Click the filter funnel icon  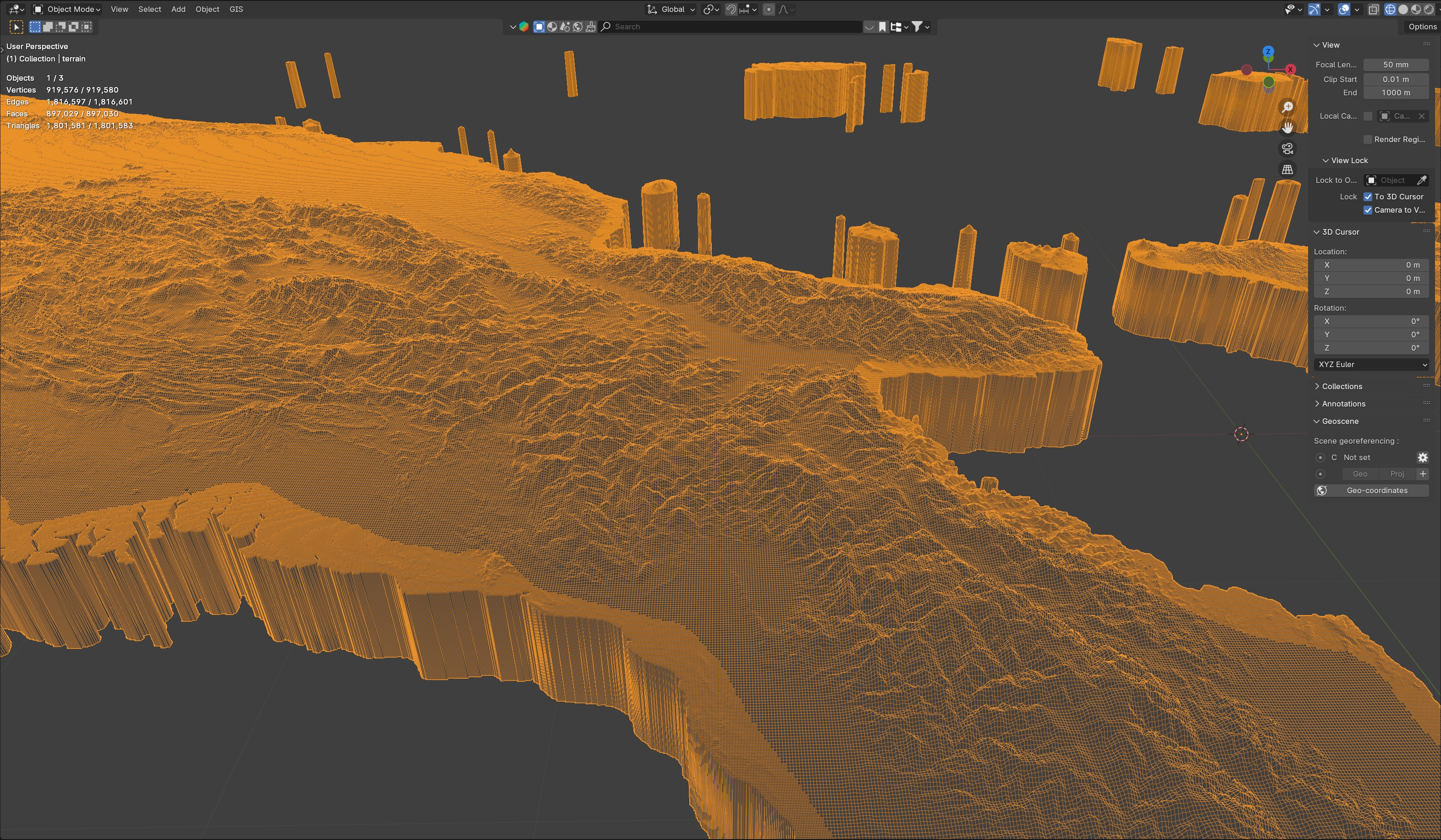[x=917, y=26]
